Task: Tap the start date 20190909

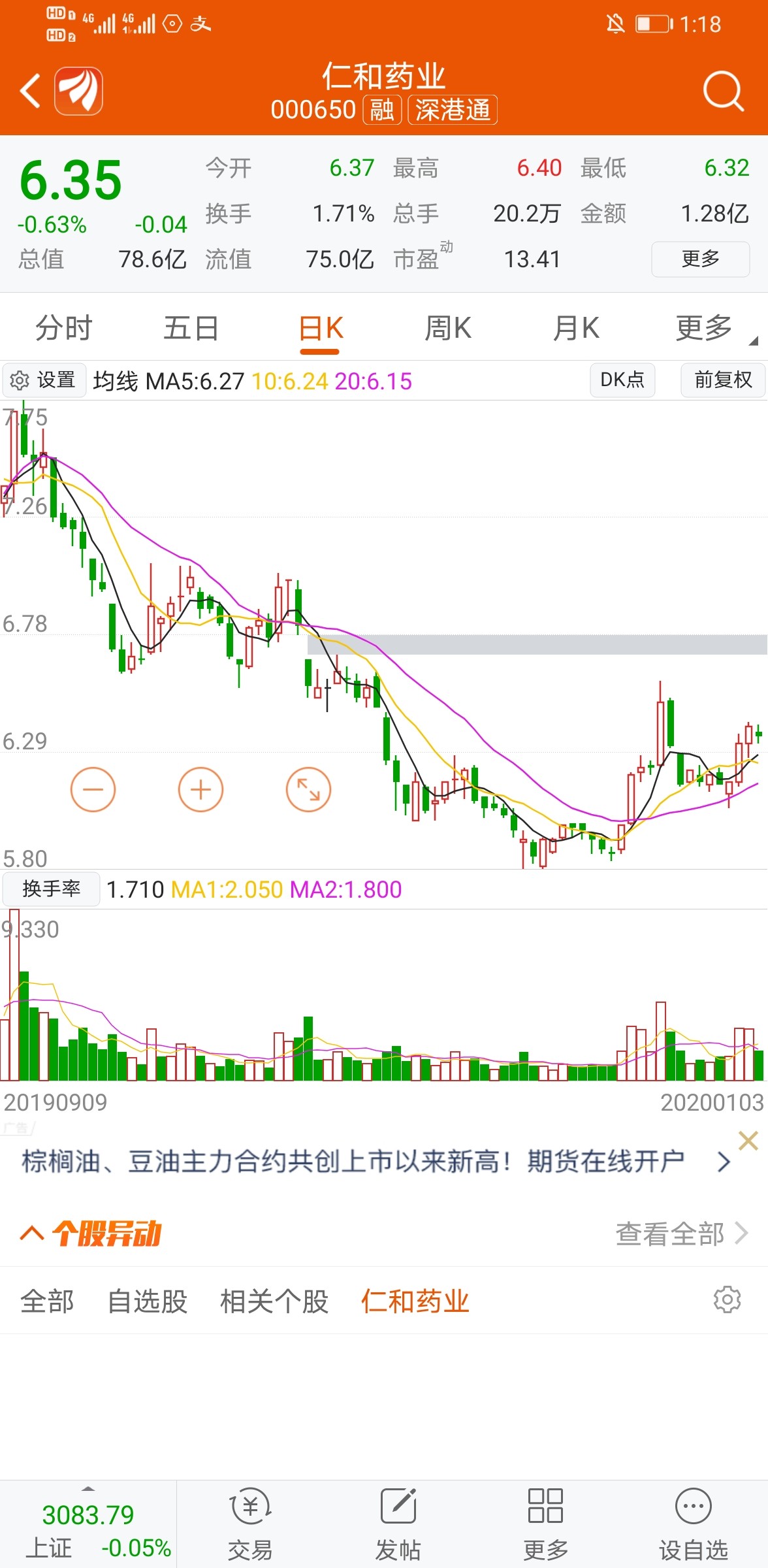Action: [55, 1102]
